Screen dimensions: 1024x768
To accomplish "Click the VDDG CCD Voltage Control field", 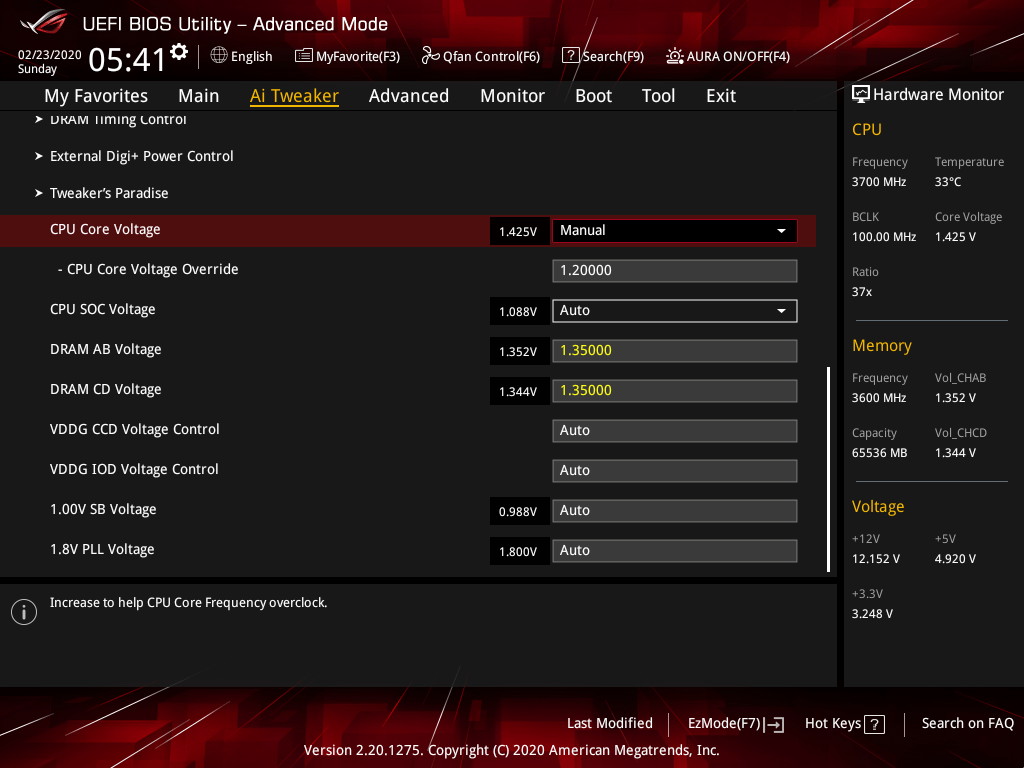I will [675, 431].
